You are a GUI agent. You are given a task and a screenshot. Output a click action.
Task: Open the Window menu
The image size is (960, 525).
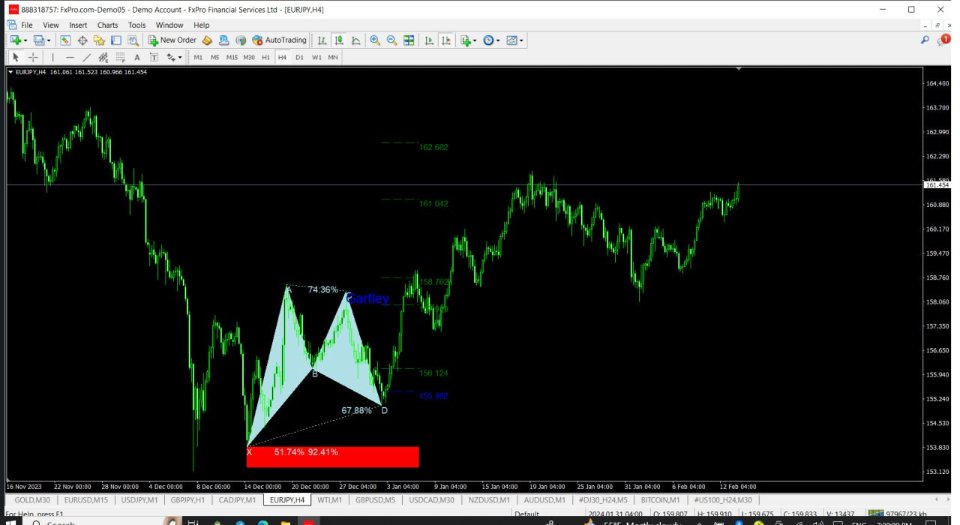[169, 25]
